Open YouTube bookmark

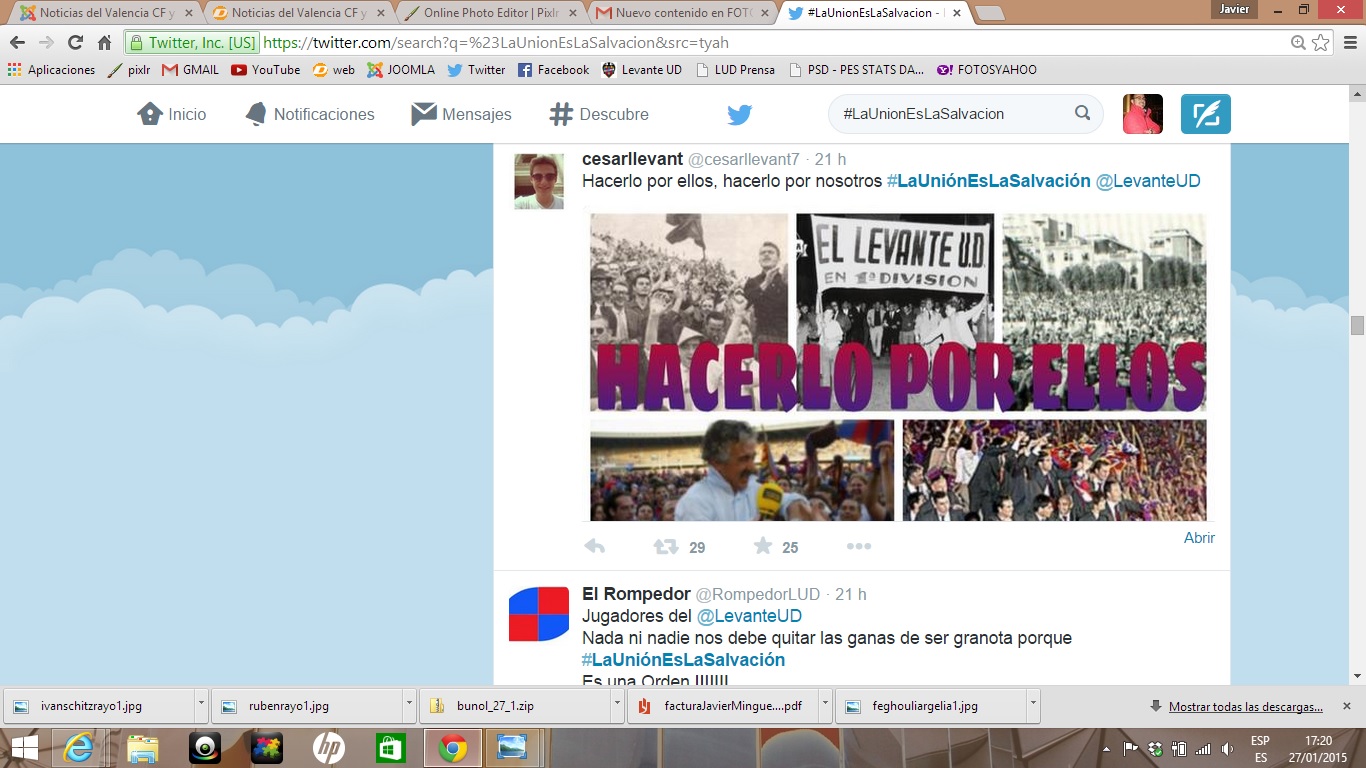[266, 70]
